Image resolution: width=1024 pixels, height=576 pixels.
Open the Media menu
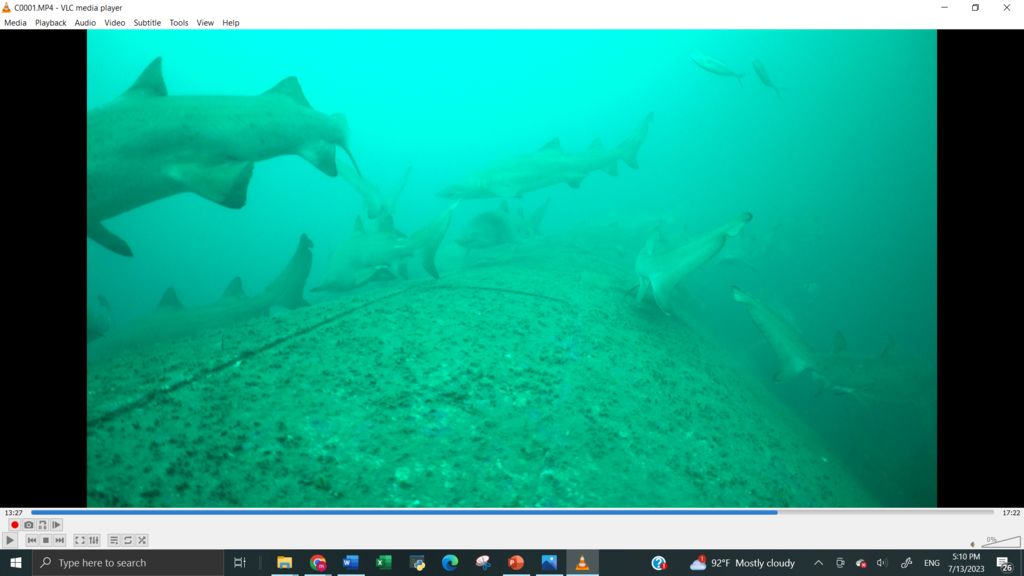point(15,23)
